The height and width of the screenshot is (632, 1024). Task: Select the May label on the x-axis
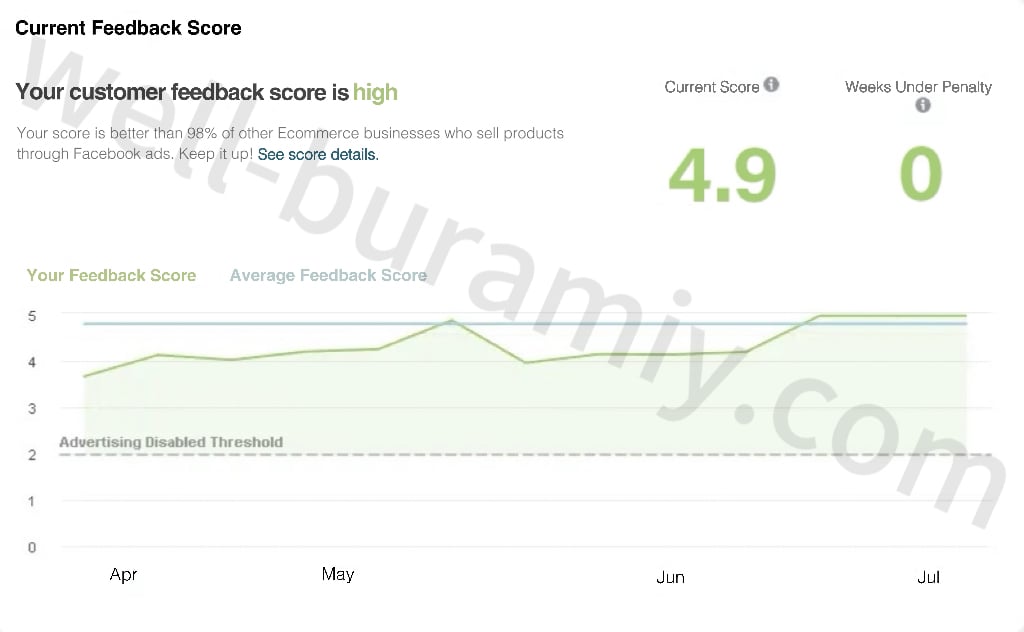point(338,574)
